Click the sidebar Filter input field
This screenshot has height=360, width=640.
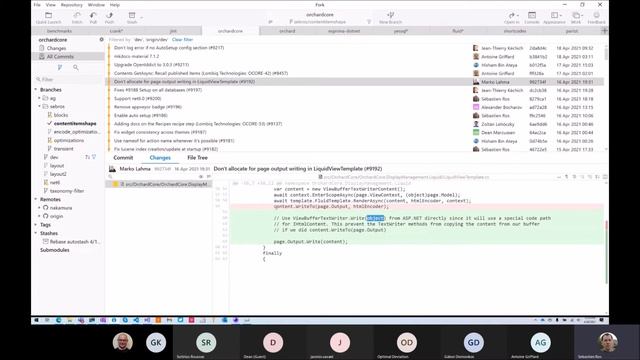(x=68, y=79)
